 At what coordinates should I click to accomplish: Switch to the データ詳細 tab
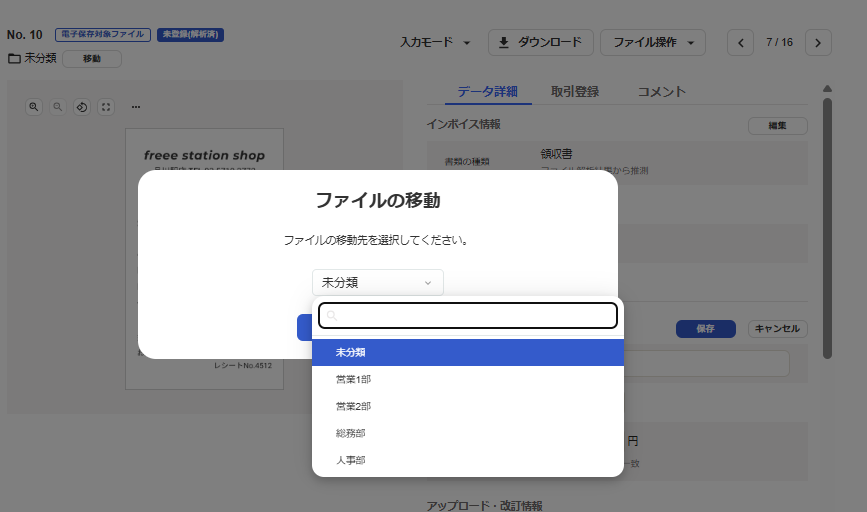click(x=488, y=91)
